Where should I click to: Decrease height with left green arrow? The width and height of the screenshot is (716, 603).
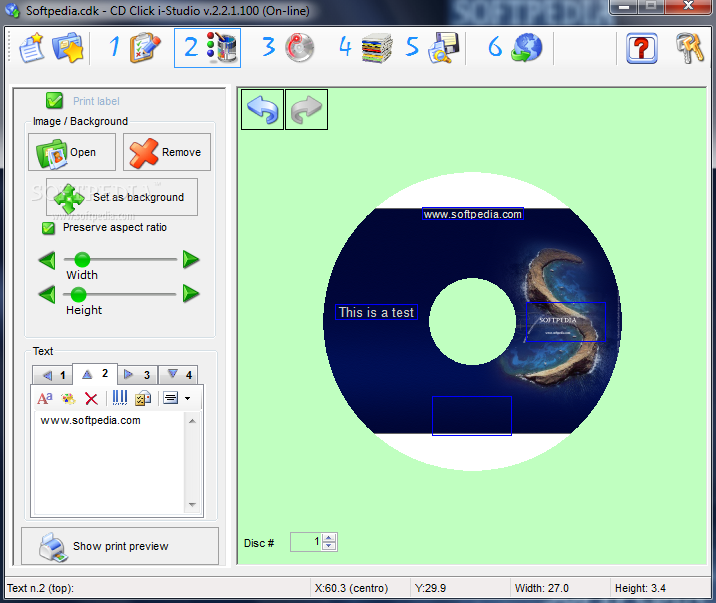coord(47,294)
